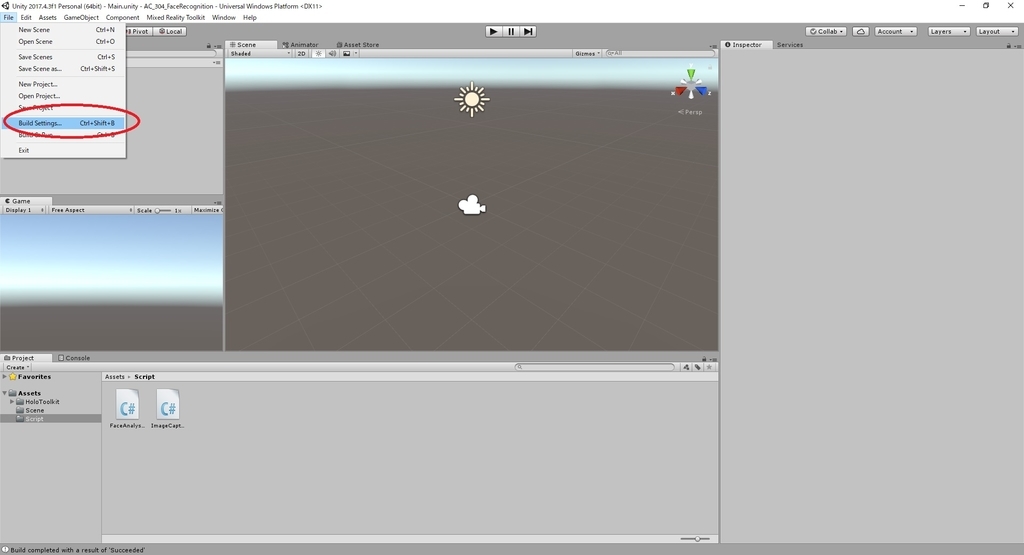Click the Pause button
This screenshot has width=1024, height=555.
pos(511,31)
